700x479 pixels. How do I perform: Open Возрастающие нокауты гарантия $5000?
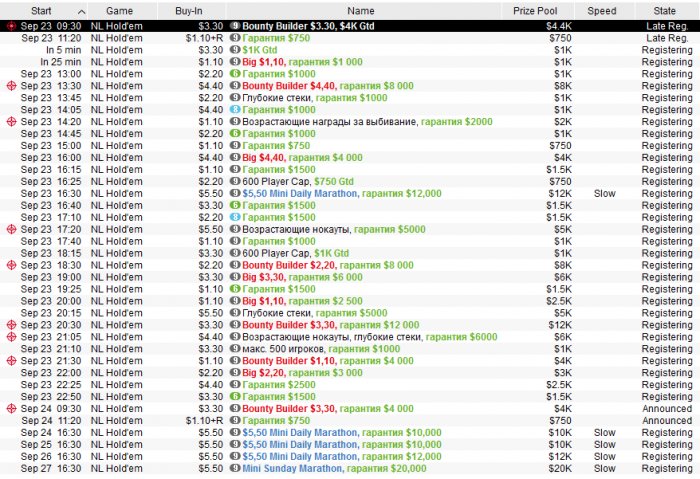pos(350,229)
